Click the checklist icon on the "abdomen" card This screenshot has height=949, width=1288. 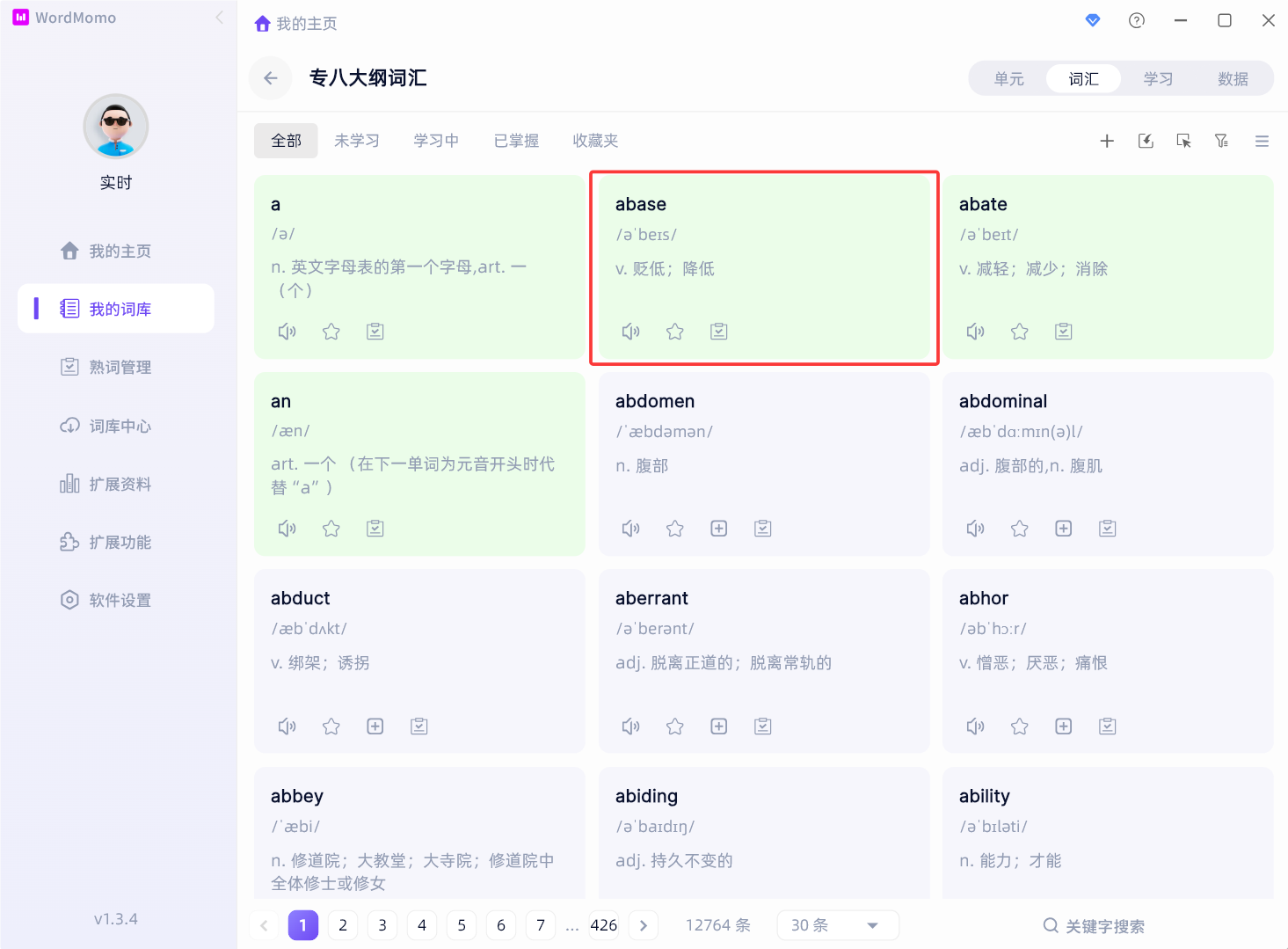tap(763, 529)
